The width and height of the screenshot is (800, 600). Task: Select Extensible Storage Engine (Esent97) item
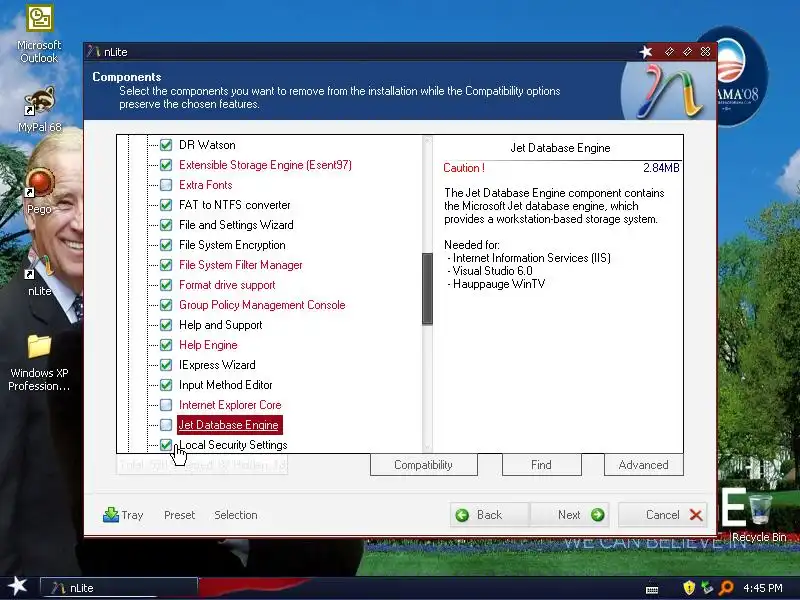point(265,165)
